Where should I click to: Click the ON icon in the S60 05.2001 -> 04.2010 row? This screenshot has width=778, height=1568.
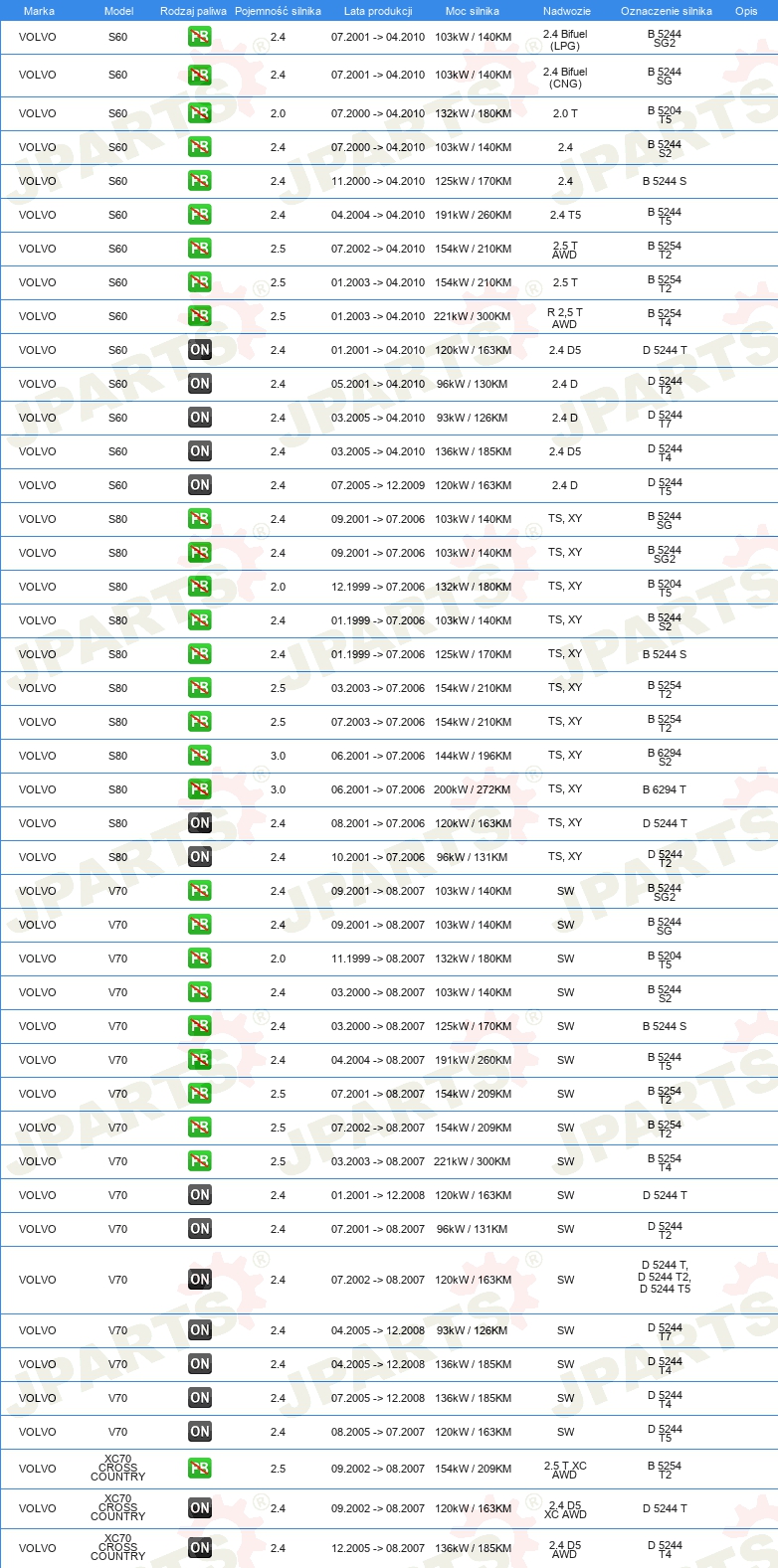[200, 384]
